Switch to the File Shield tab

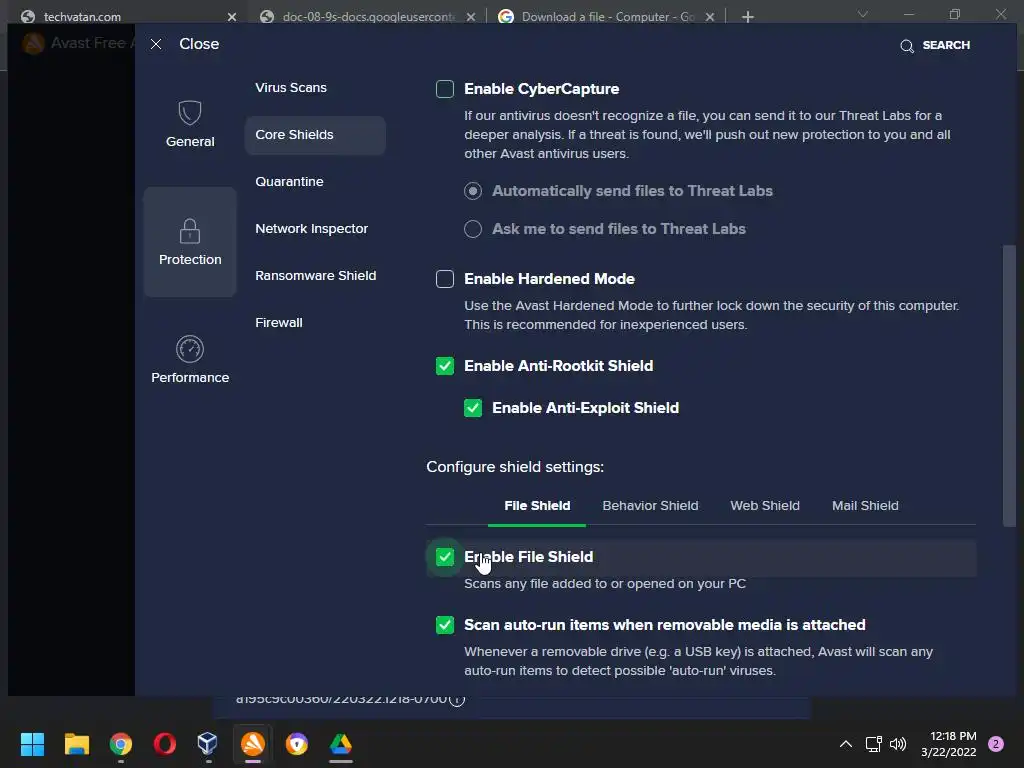[x=537, y=505]
